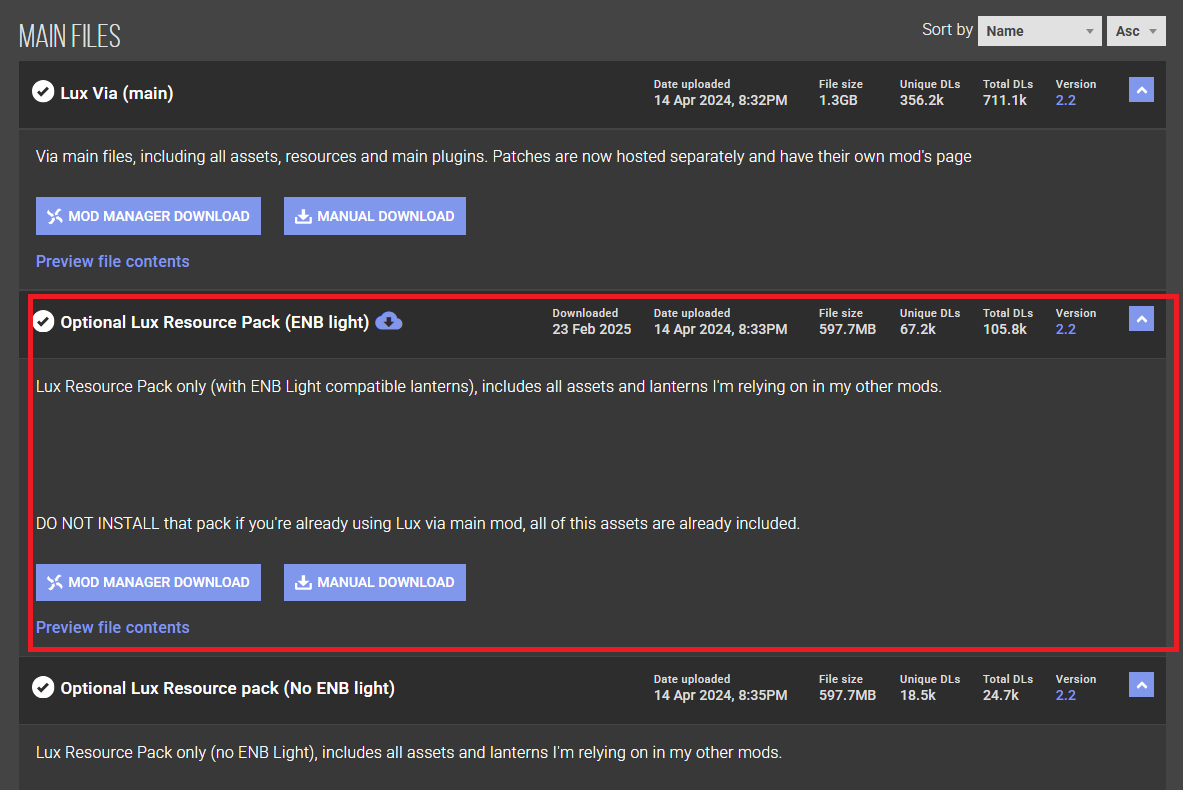Click Mod Manager Download for Lux Via (main)

pyautogui.click(x=148, y=216)
